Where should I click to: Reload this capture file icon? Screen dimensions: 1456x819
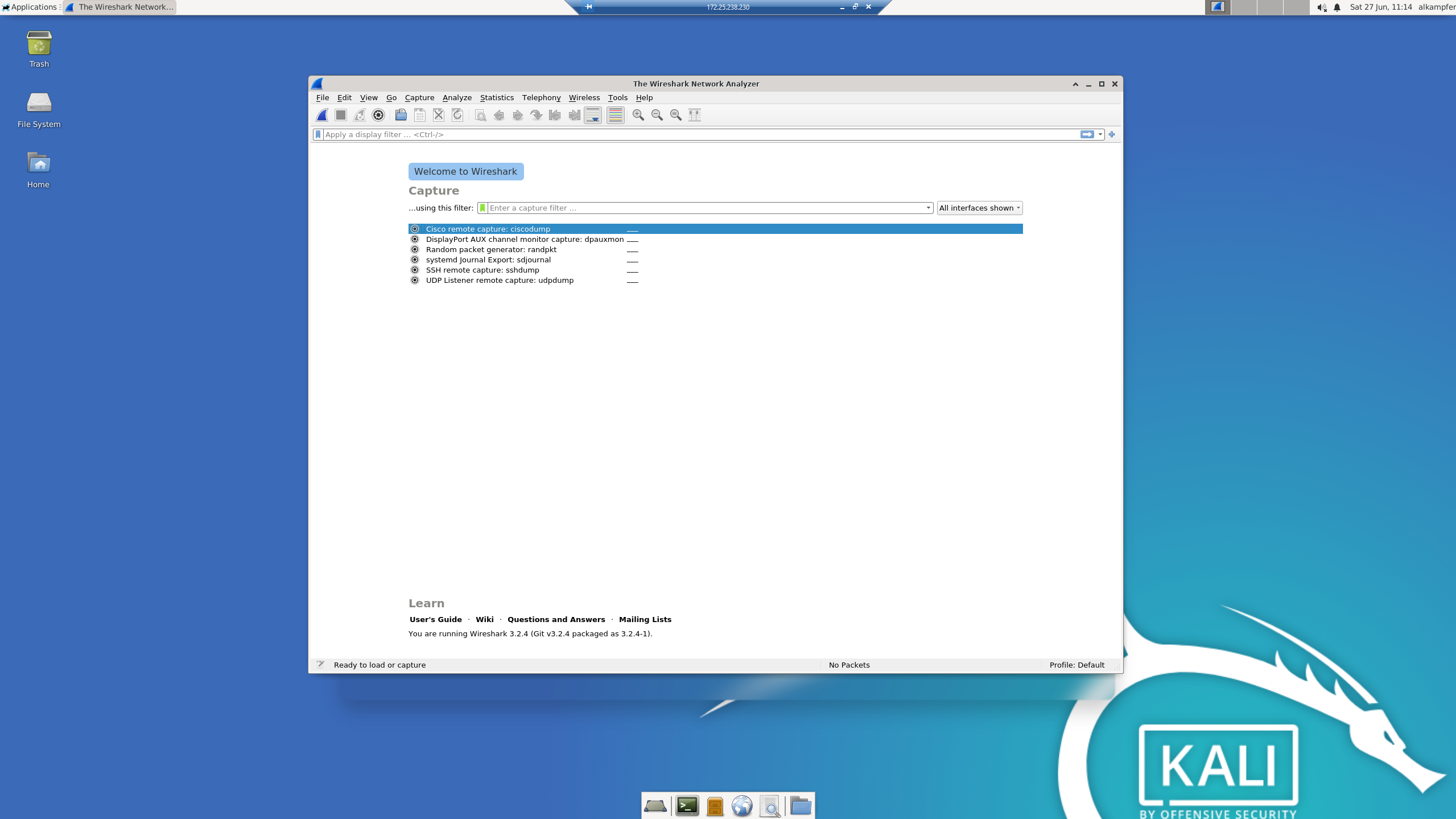click(457, 116)
